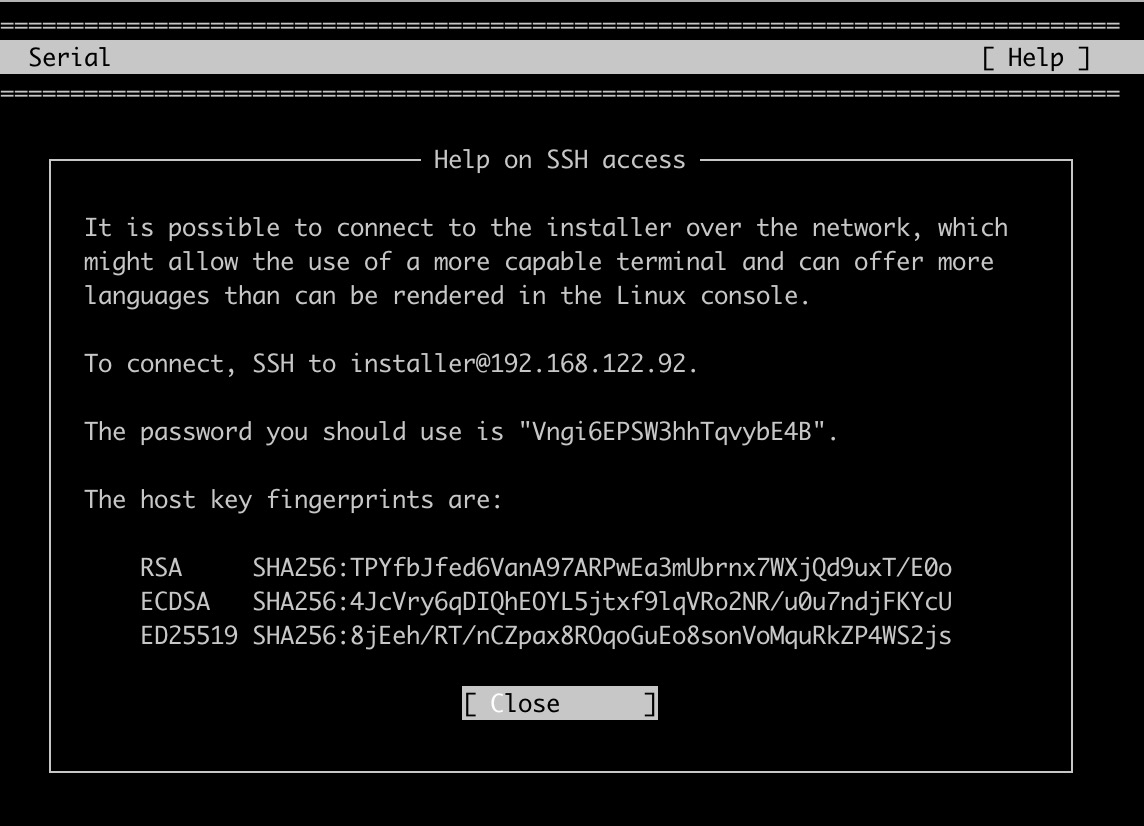Screen dimensions: 1144x826
Task: Click the intro paragraph's first line
Action: 546,228
